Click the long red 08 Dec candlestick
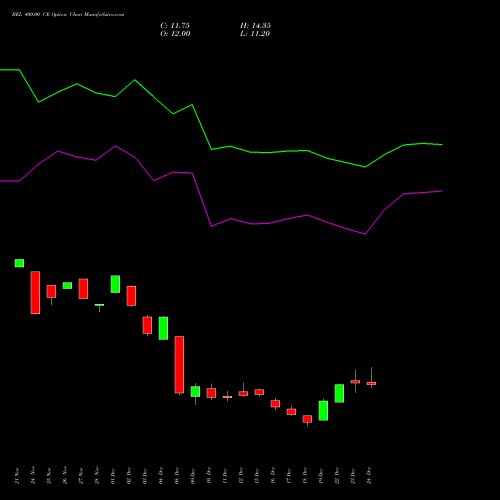Viewport: 500px width, 500px height. tap(179, 365)
